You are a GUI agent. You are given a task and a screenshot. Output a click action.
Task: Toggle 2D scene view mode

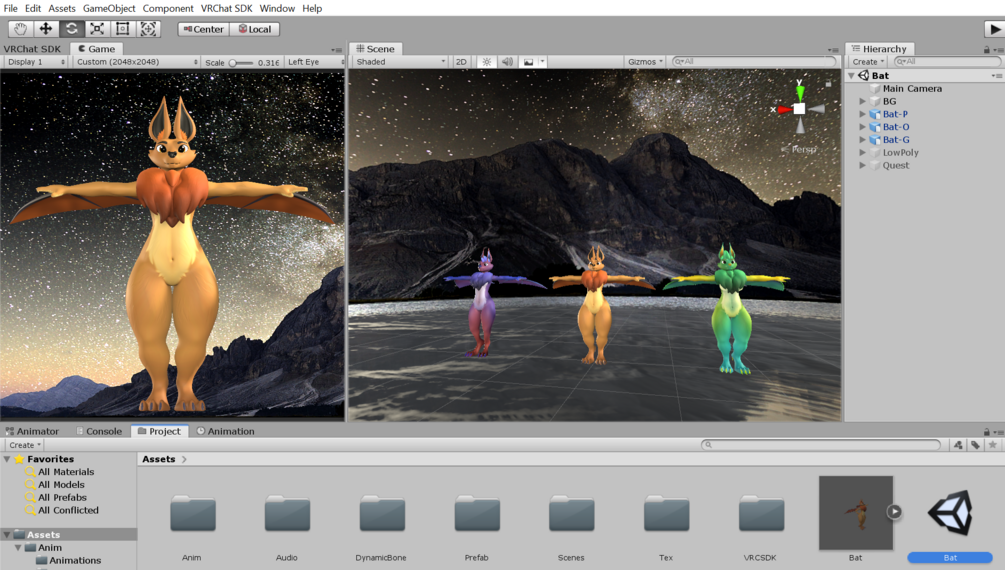tap(461, 62)
